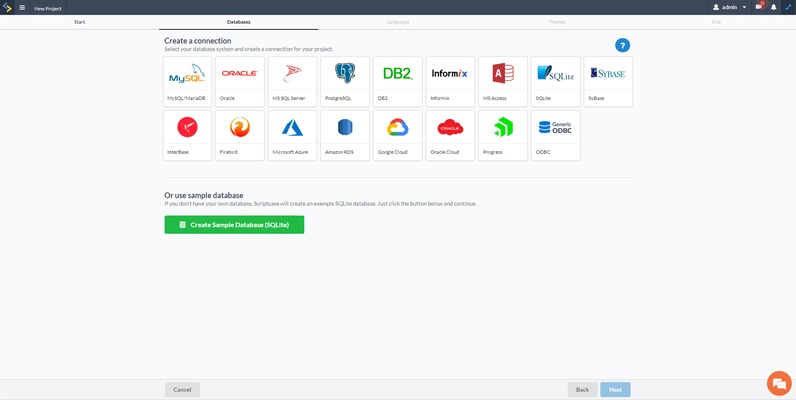Switch to the New Project tab

(x=48, y=8)
